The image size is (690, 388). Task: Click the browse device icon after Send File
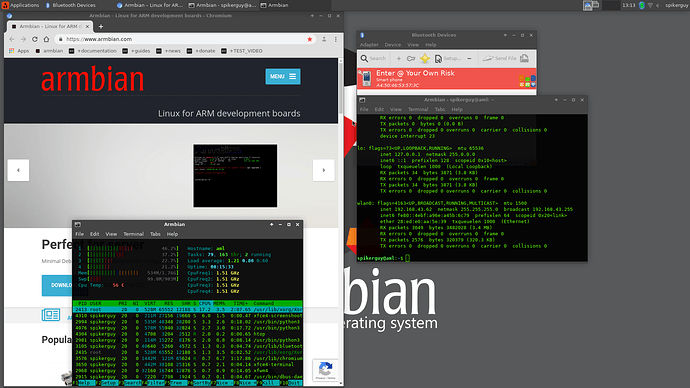click(x=524, y=59)
